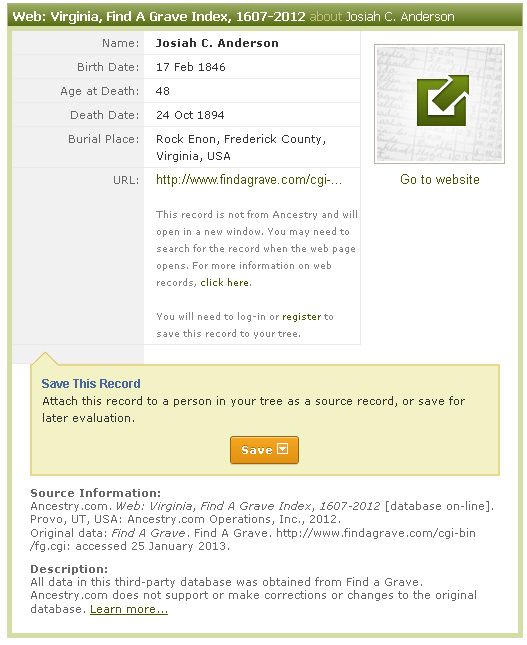The image size is (527, 645).
Task: Click the green external-link arrow icon
Action: click(x=442, y=100)
